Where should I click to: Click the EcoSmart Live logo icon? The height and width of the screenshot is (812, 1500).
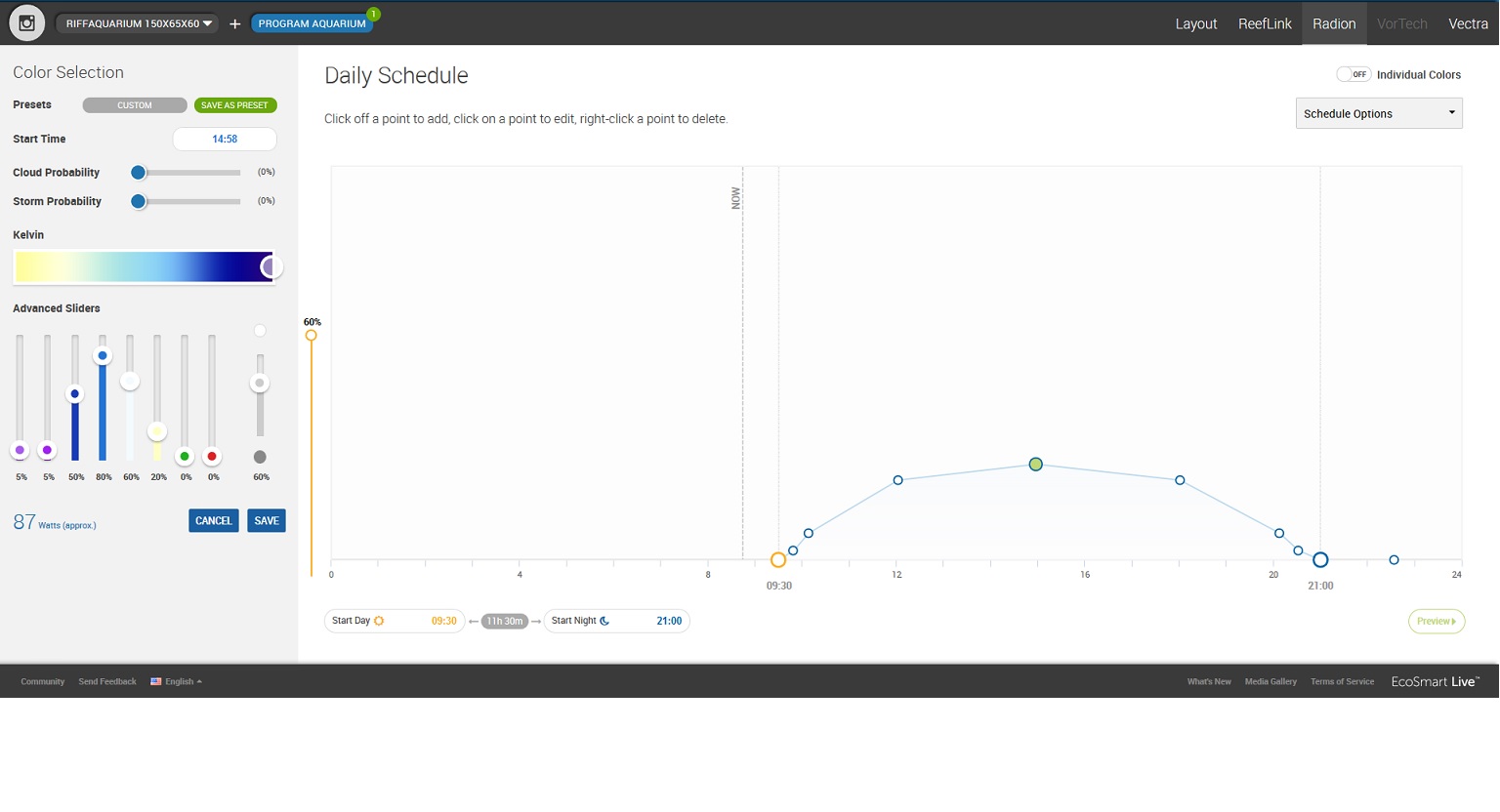tap(26, 22)
